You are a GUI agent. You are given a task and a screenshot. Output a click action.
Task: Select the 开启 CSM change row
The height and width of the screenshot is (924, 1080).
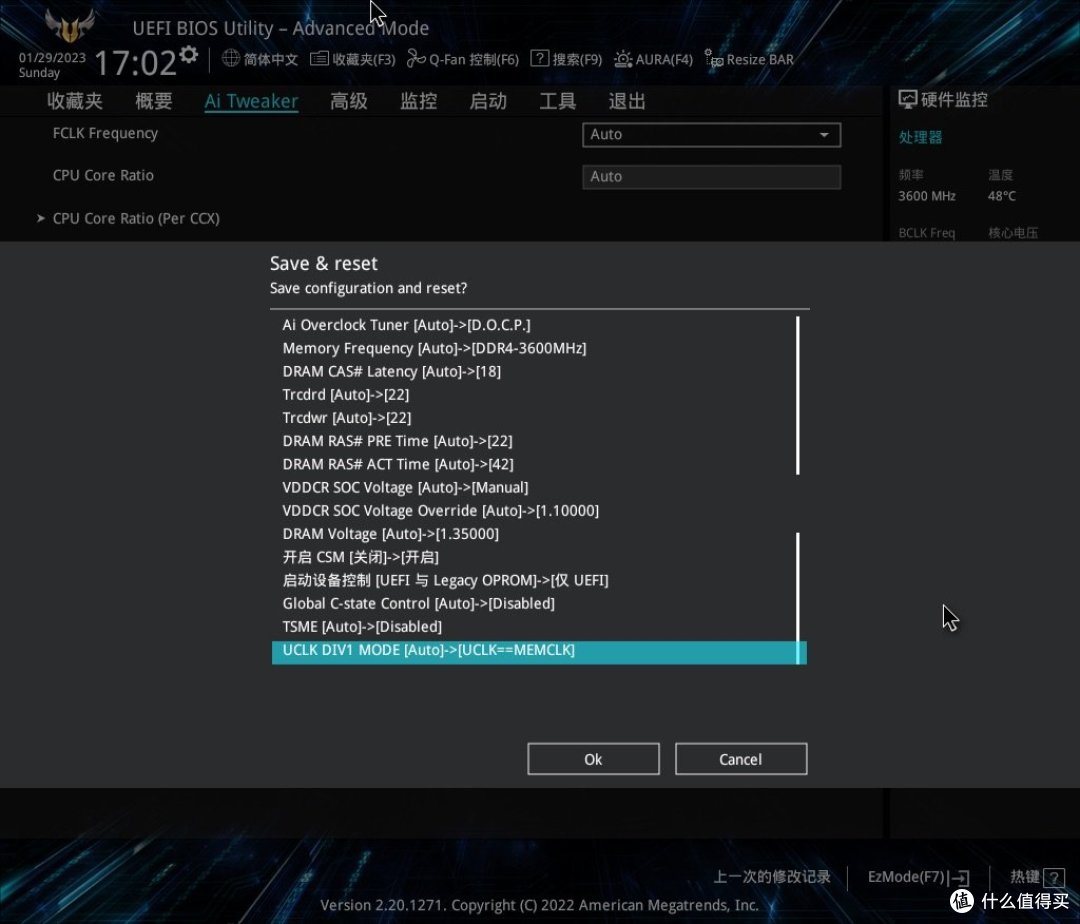point(539,558)
